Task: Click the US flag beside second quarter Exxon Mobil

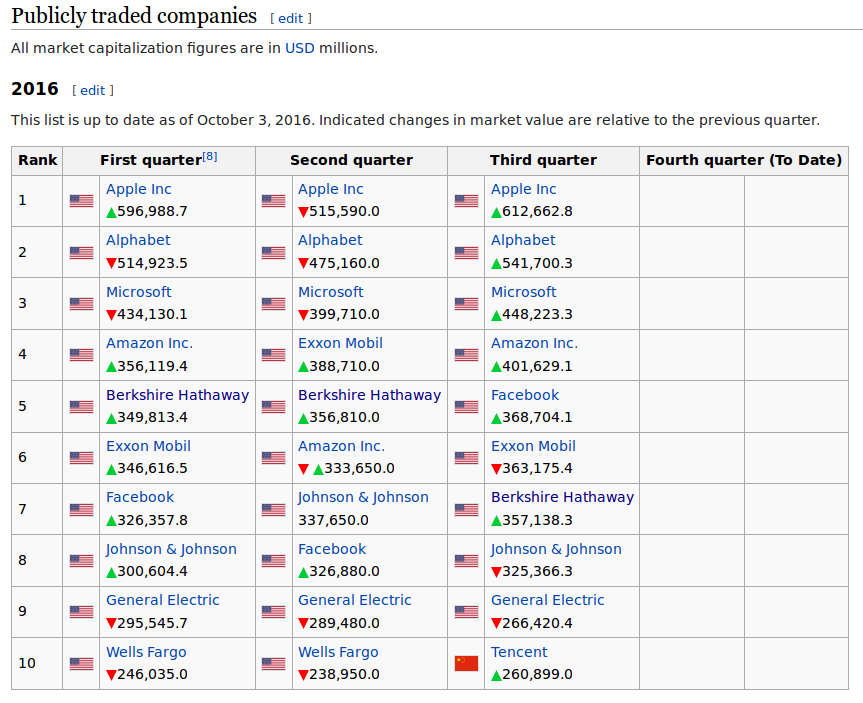Action: (274, 355)
